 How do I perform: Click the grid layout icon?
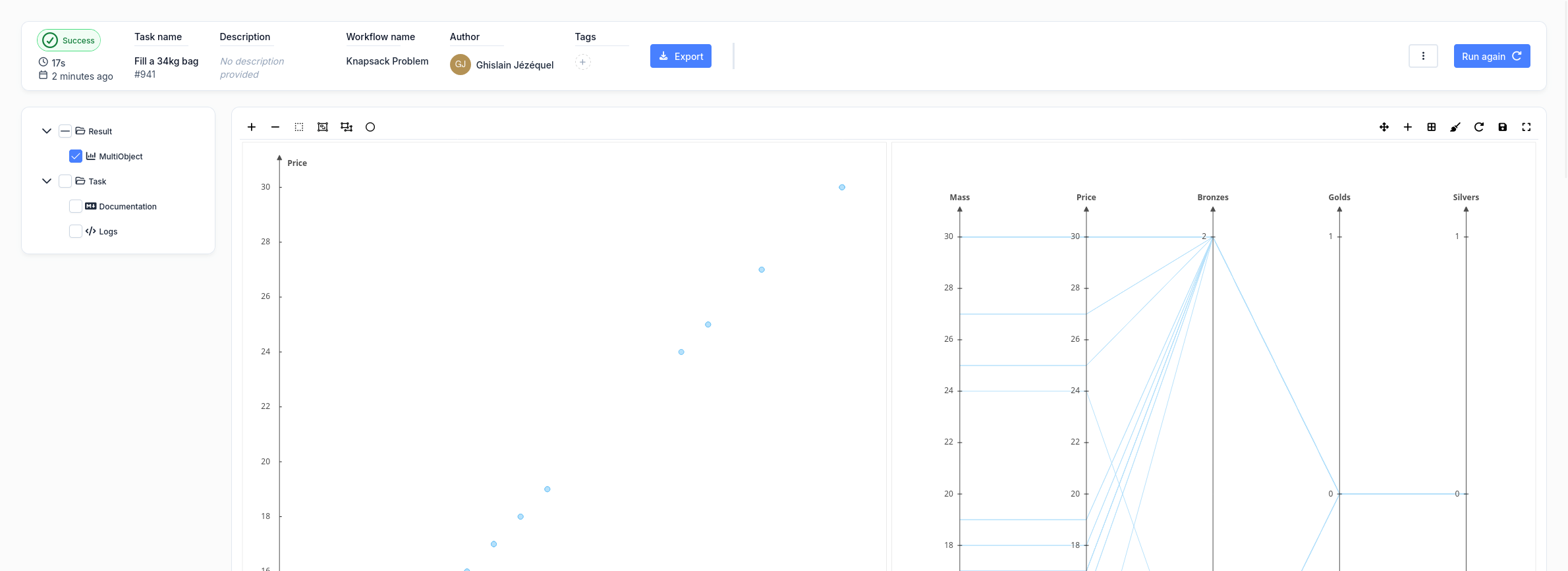coord(1432,127)
